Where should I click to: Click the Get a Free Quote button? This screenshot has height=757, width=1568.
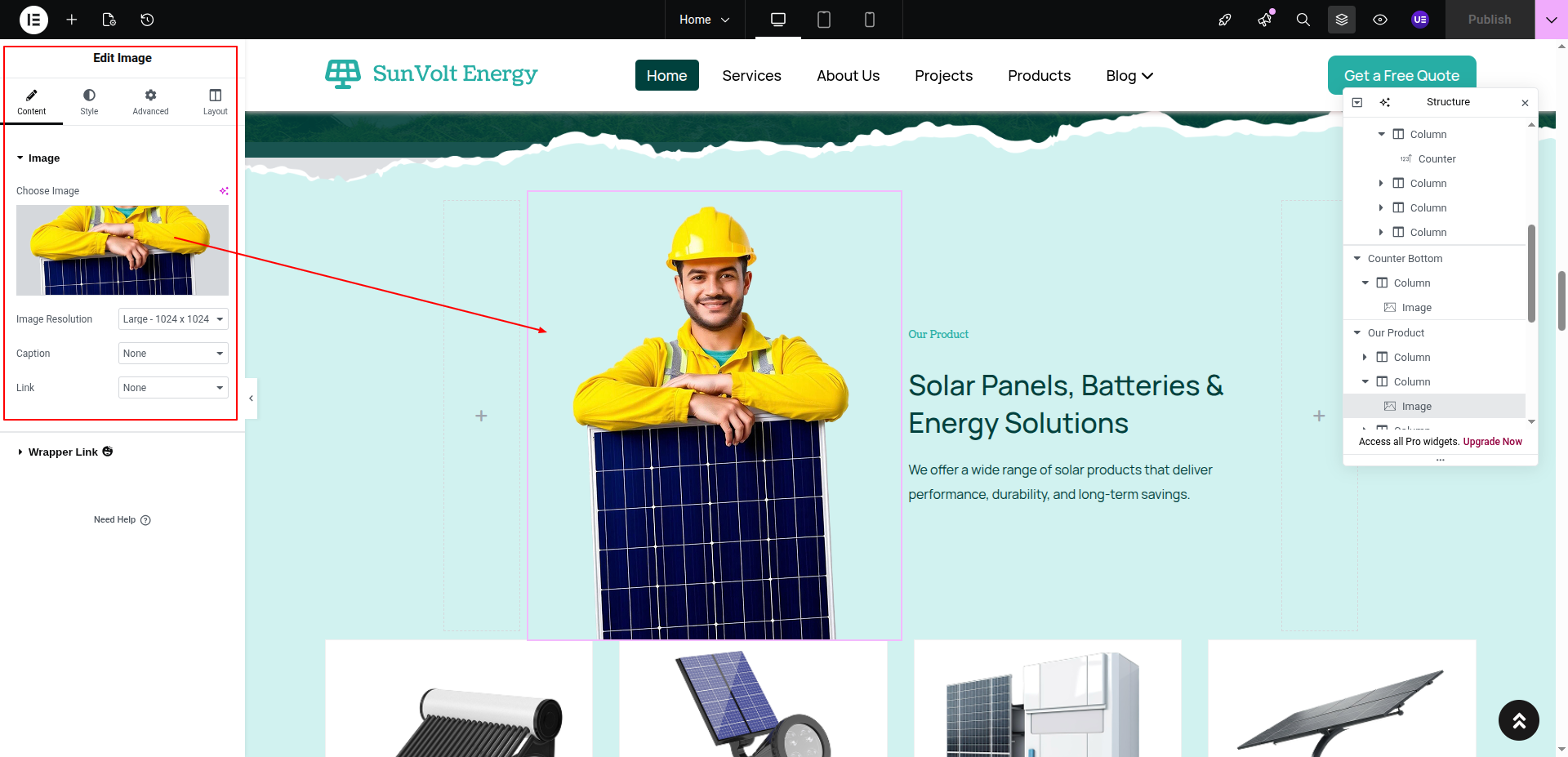(1401, 75)
